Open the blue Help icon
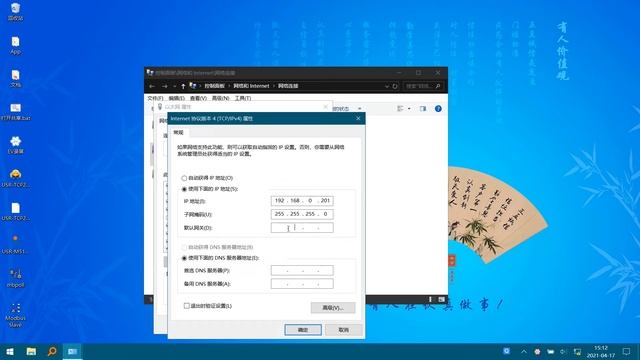 (438, 109)
